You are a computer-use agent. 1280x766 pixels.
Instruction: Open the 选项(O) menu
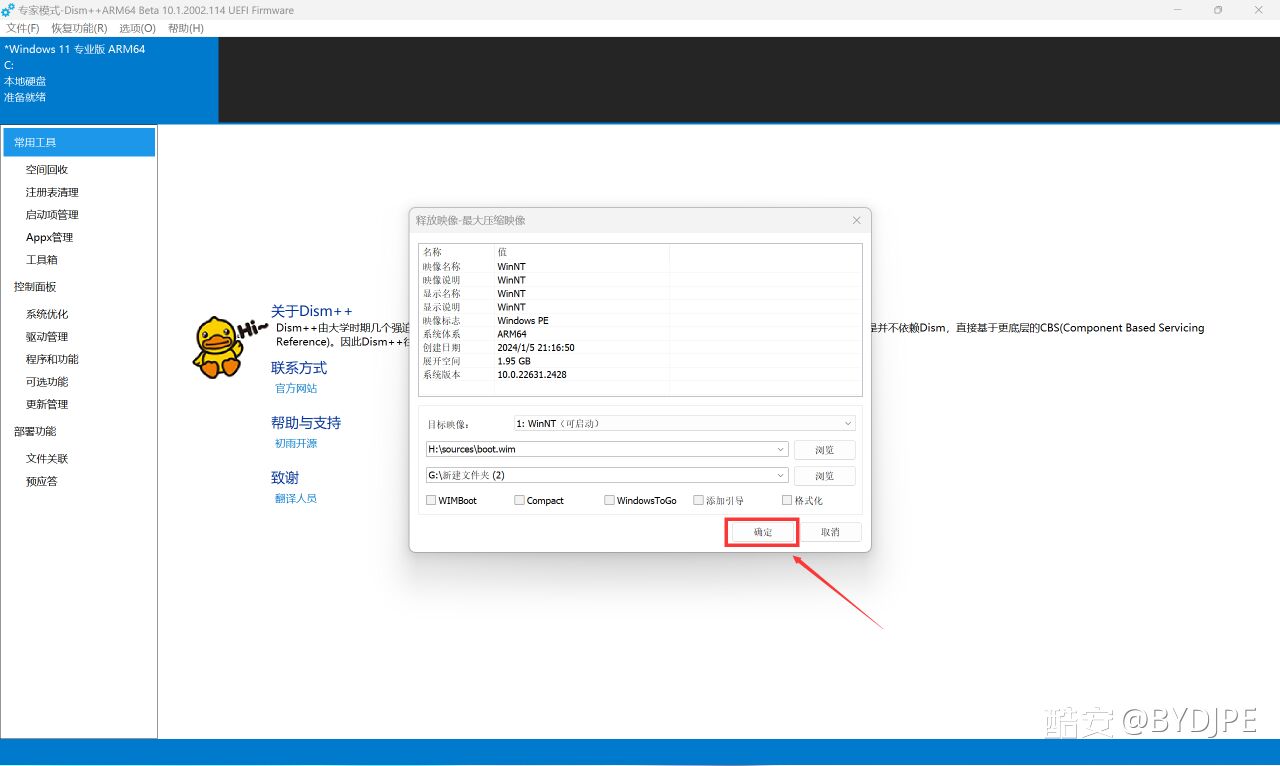coord(137,28)
